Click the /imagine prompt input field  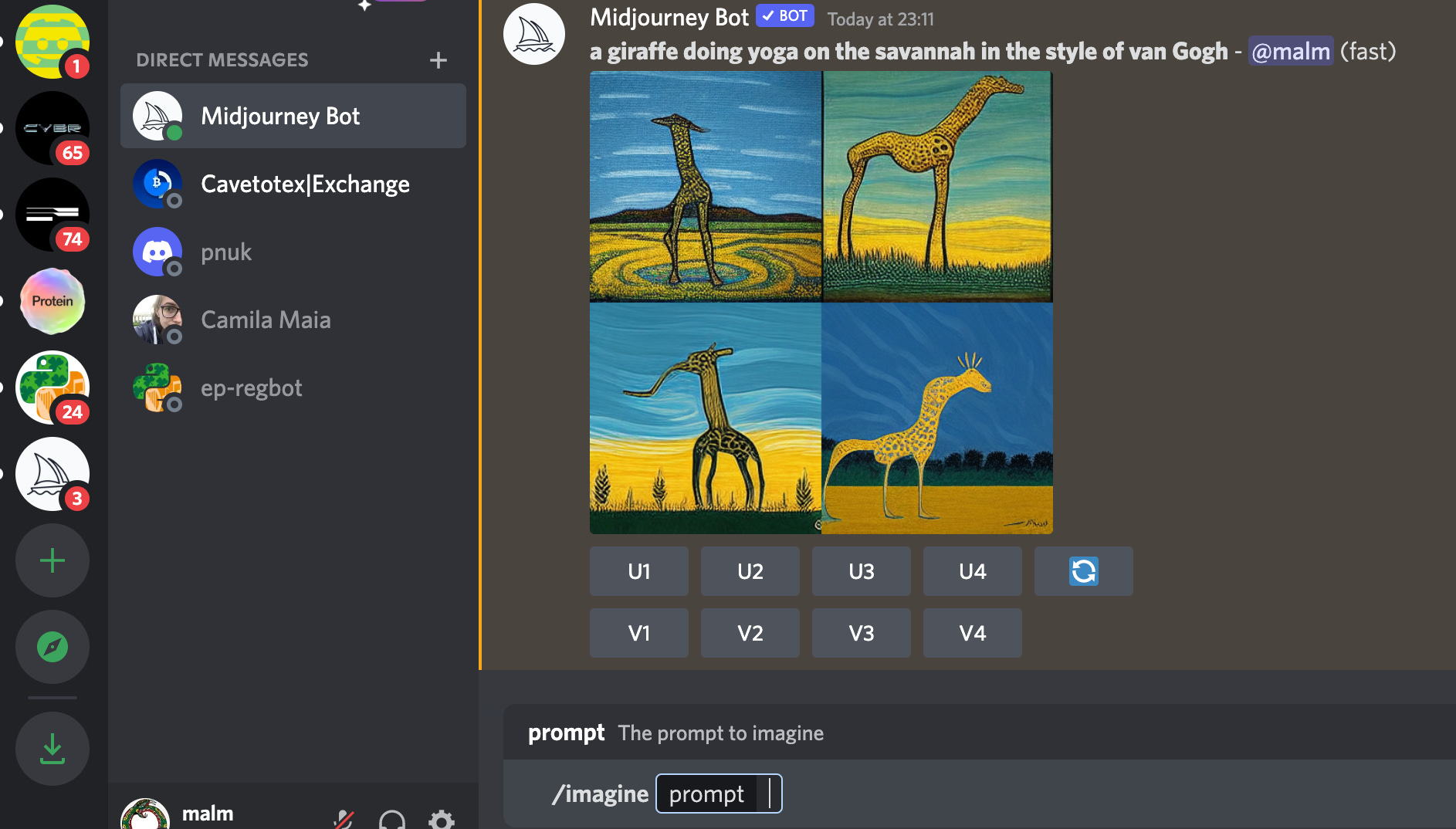(719, 793)
